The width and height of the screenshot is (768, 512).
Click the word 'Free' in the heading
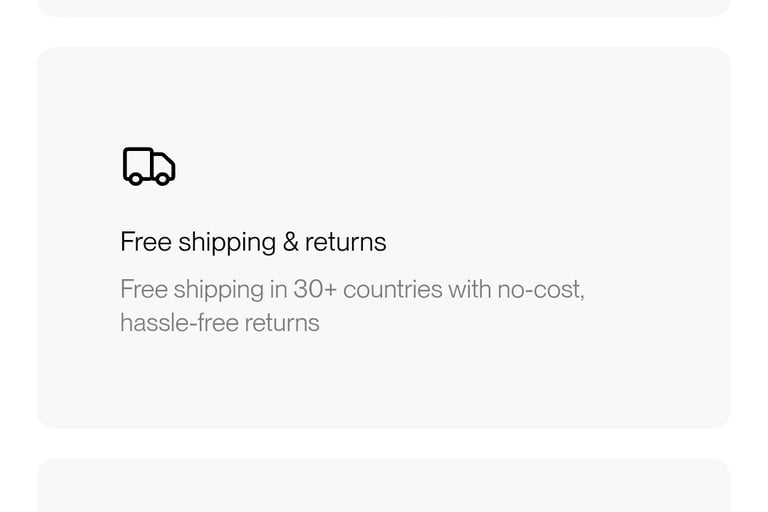click(146, 242)
